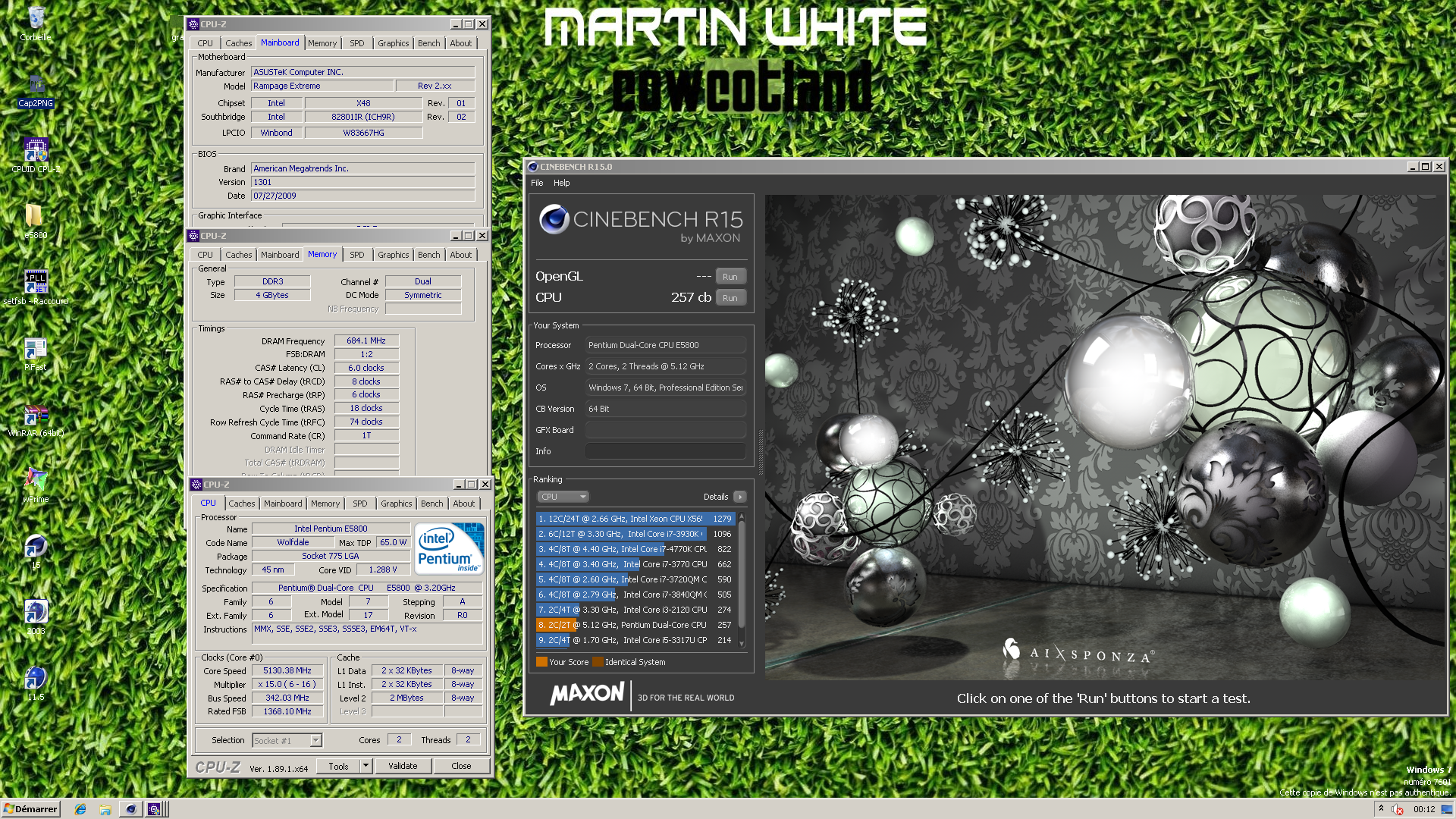Select Mainboard tab in bottom CPU-Z window

pyautogui.click(x=283, y=504)
